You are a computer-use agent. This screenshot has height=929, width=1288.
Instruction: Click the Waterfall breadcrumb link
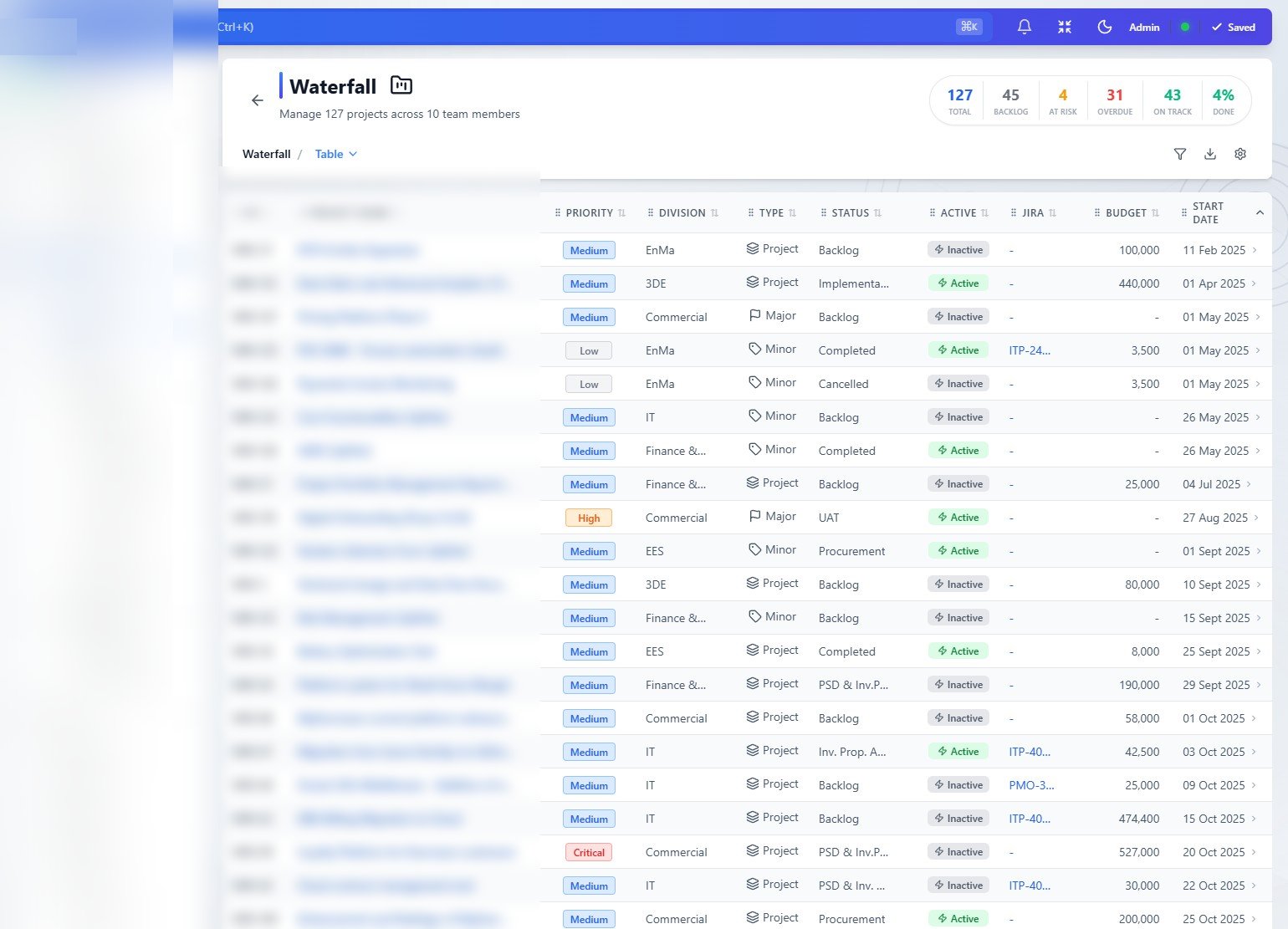[266, 154]
